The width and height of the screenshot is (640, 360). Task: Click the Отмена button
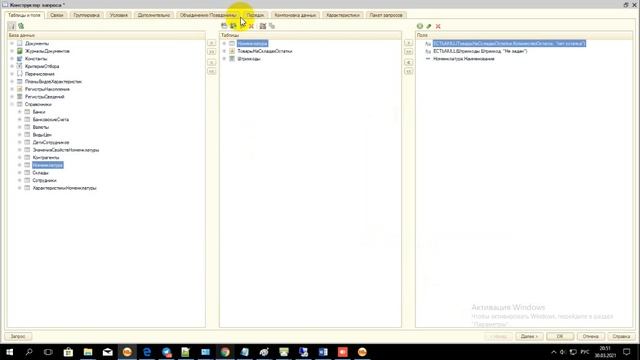click(591, 336)
